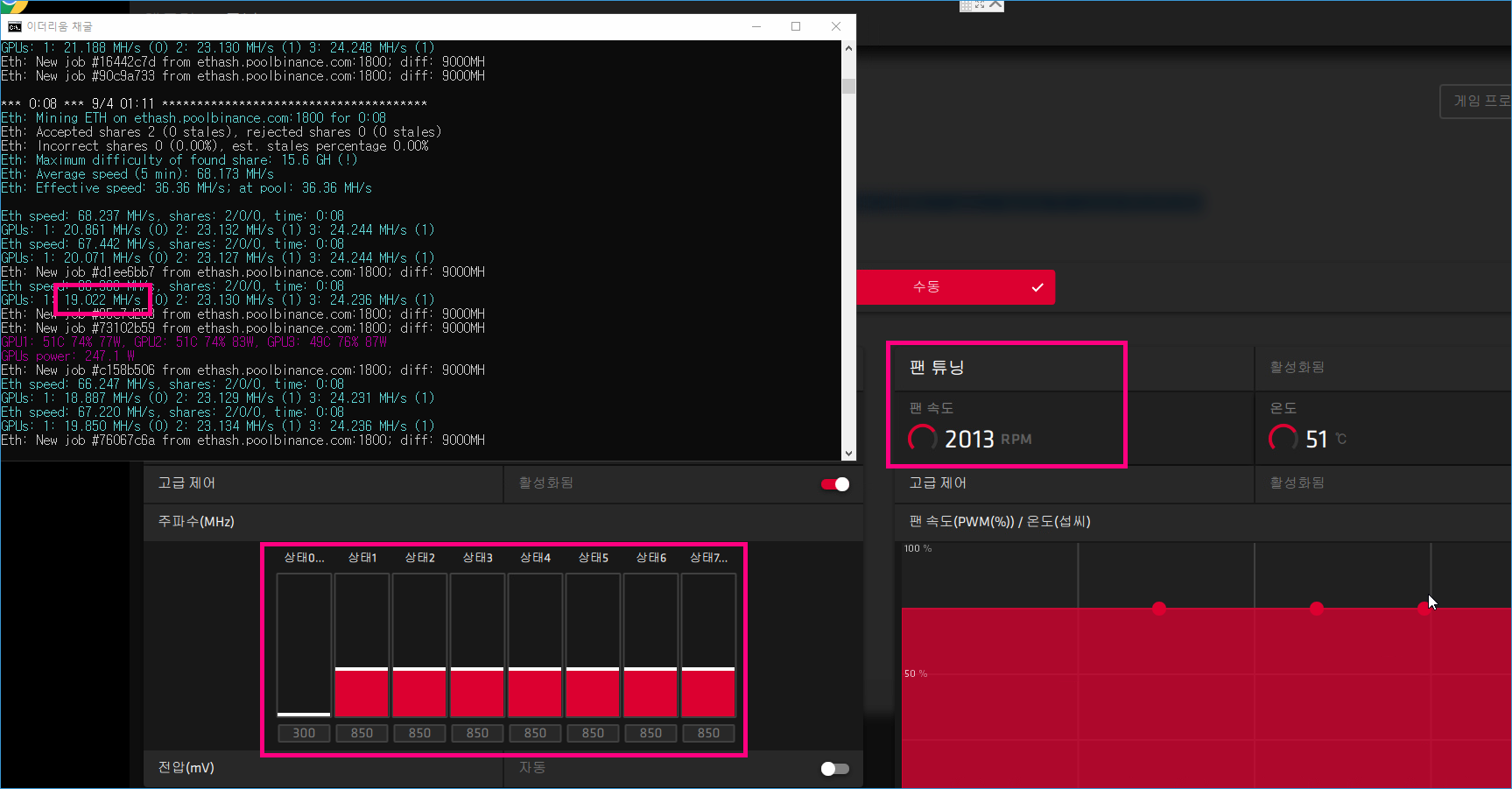Click the 100 % axis label on fan graph
The image size is (1512, 789).
click(918, 549)
